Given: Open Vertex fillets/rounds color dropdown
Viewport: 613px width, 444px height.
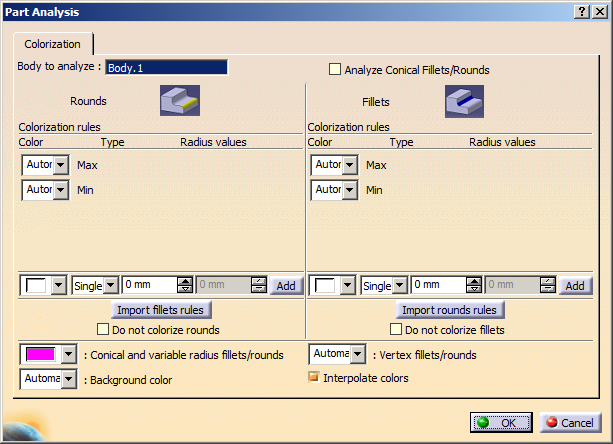Looking at the screenshot, I should pyautogui.click(x=358, y=354).
